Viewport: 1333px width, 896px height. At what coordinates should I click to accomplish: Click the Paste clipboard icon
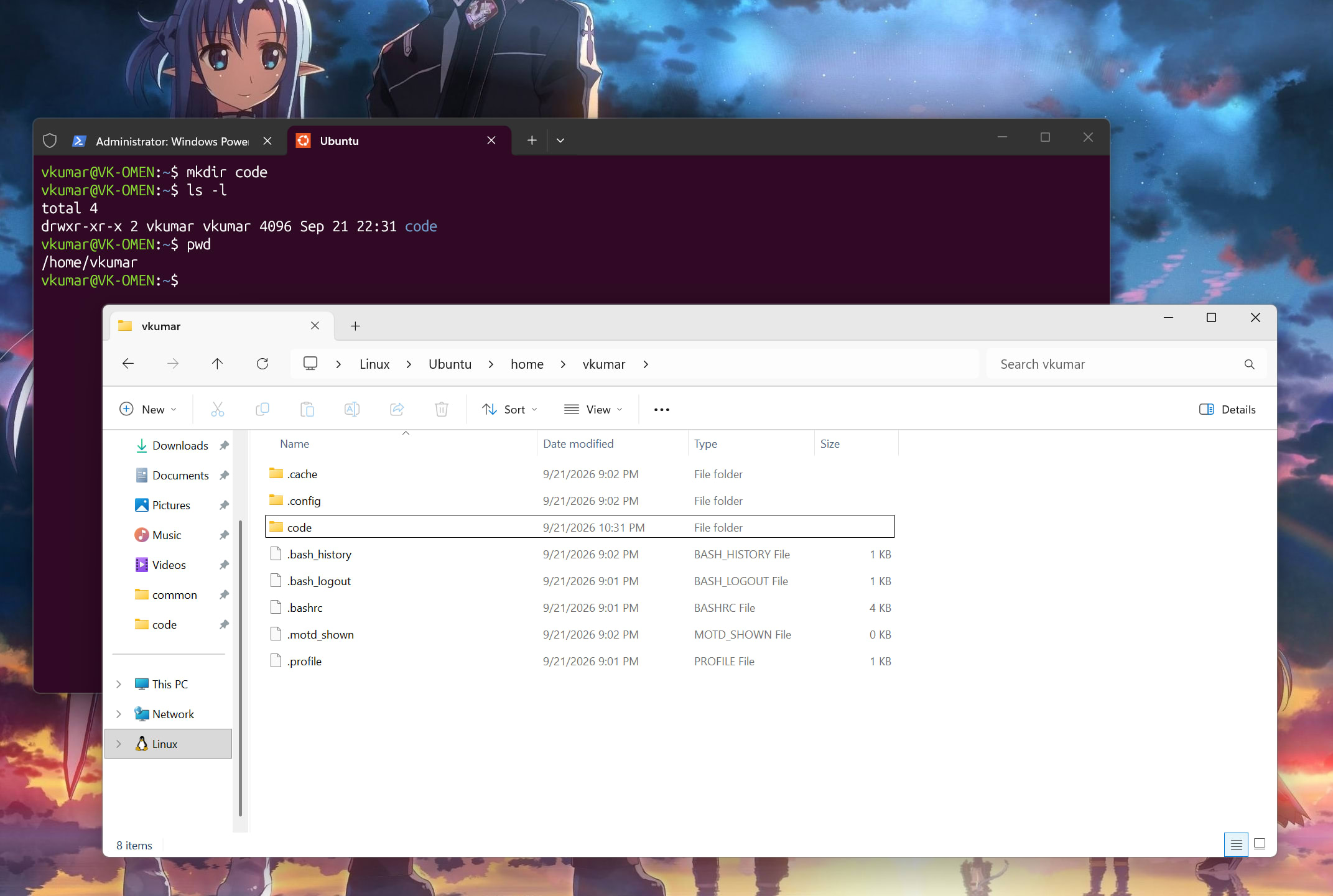point(307,409)
